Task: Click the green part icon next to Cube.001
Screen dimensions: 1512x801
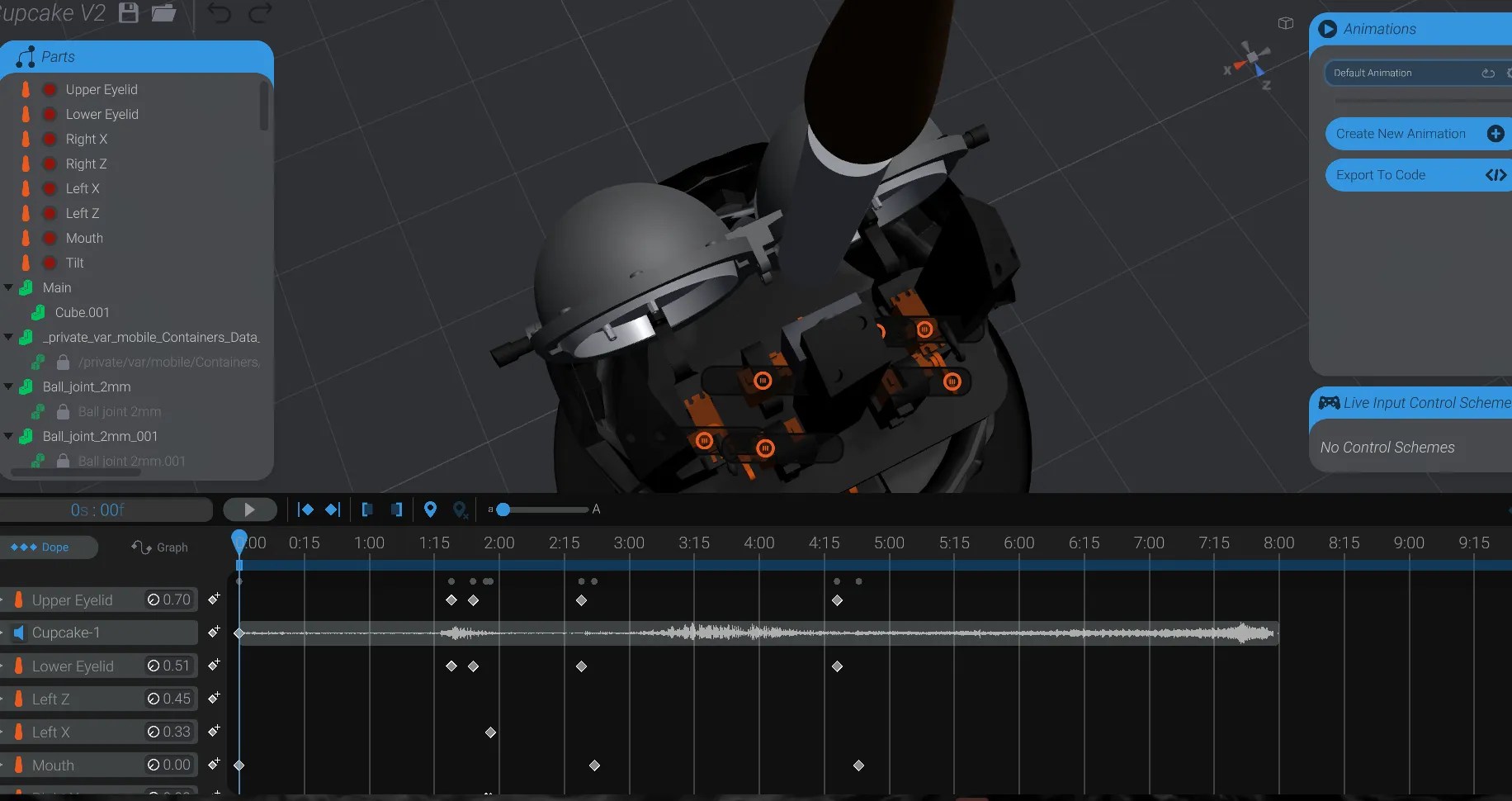Action: 38,312
